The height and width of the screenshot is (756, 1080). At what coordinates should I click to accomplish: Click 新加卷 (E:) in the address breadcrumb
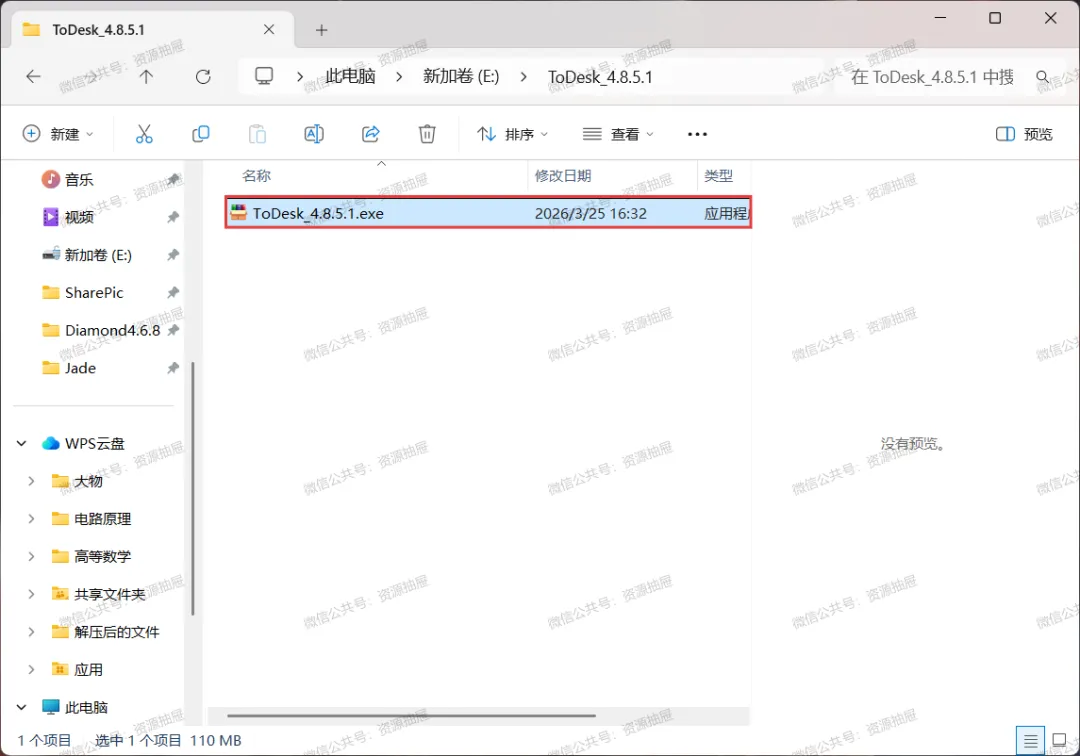tap(461, 76)
